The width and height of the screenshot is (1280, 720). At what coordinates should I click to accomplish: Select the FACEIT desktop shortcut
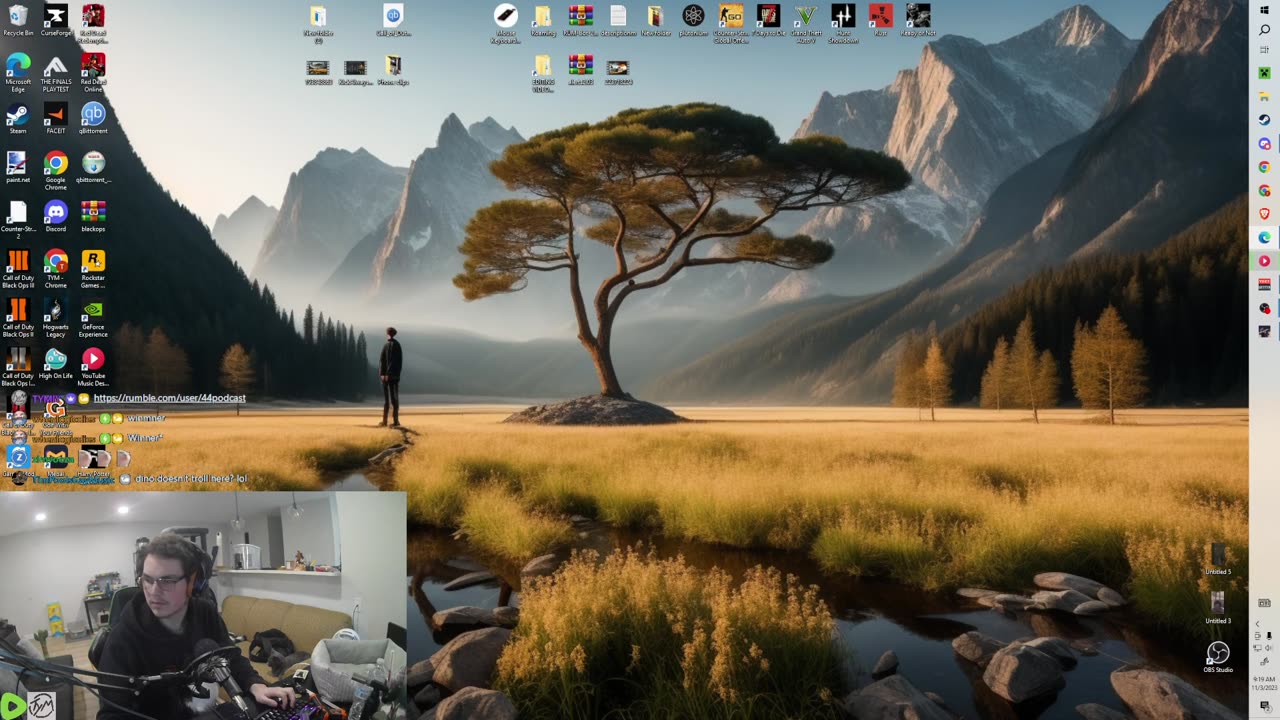[x=56, y=118]
